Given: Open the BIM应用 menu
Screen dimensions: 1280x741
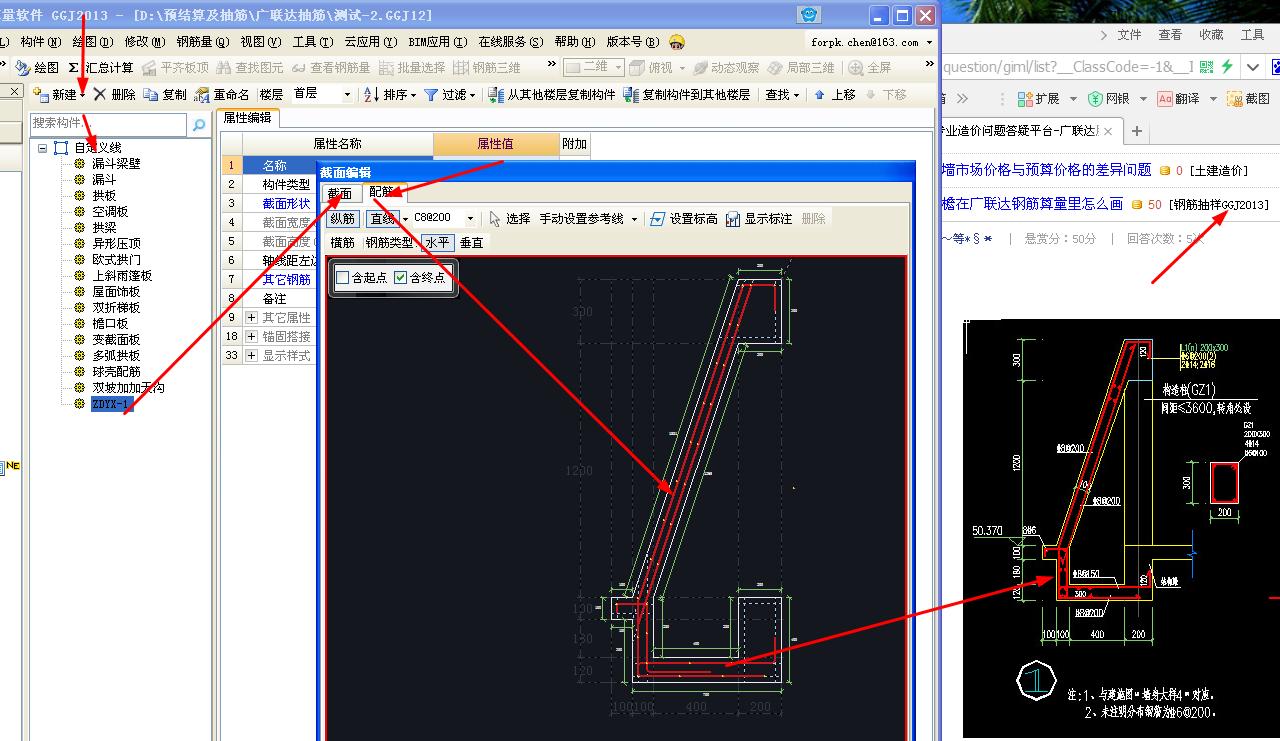Looking at the screenshot, I should (x=438, y=42).
